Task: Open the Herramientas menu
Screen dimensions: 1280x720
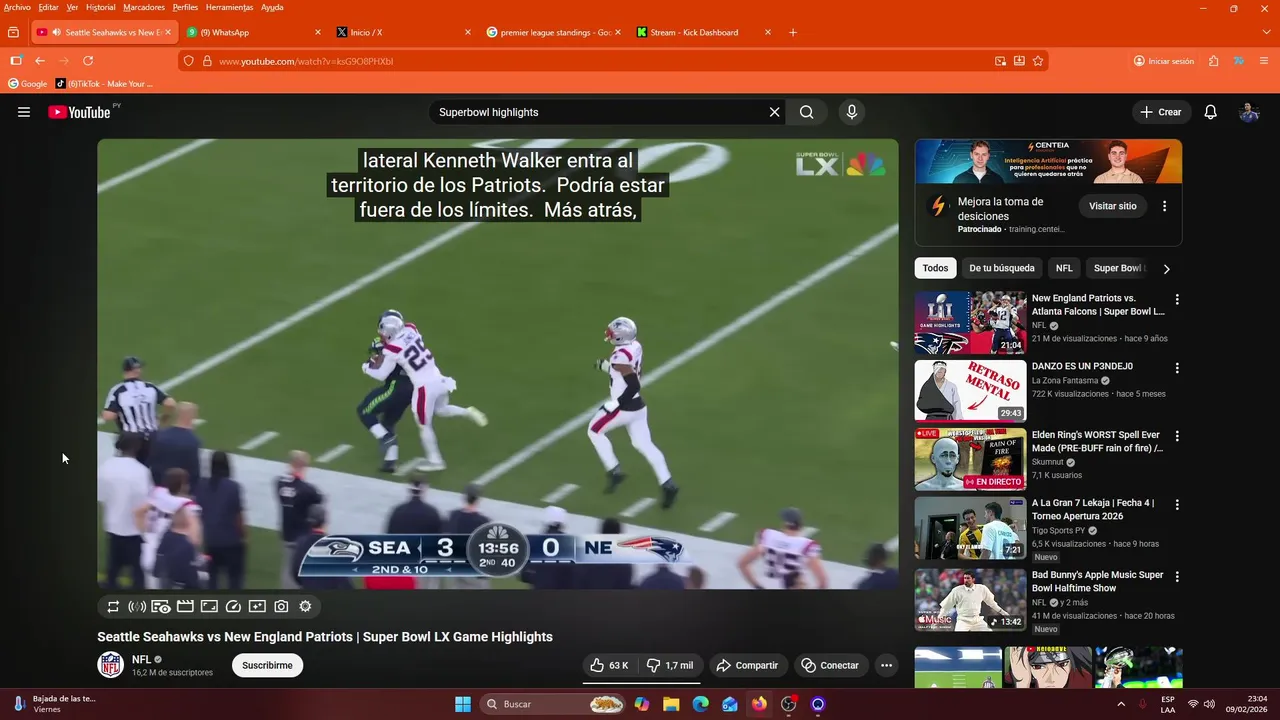Action: click(229, 7)
